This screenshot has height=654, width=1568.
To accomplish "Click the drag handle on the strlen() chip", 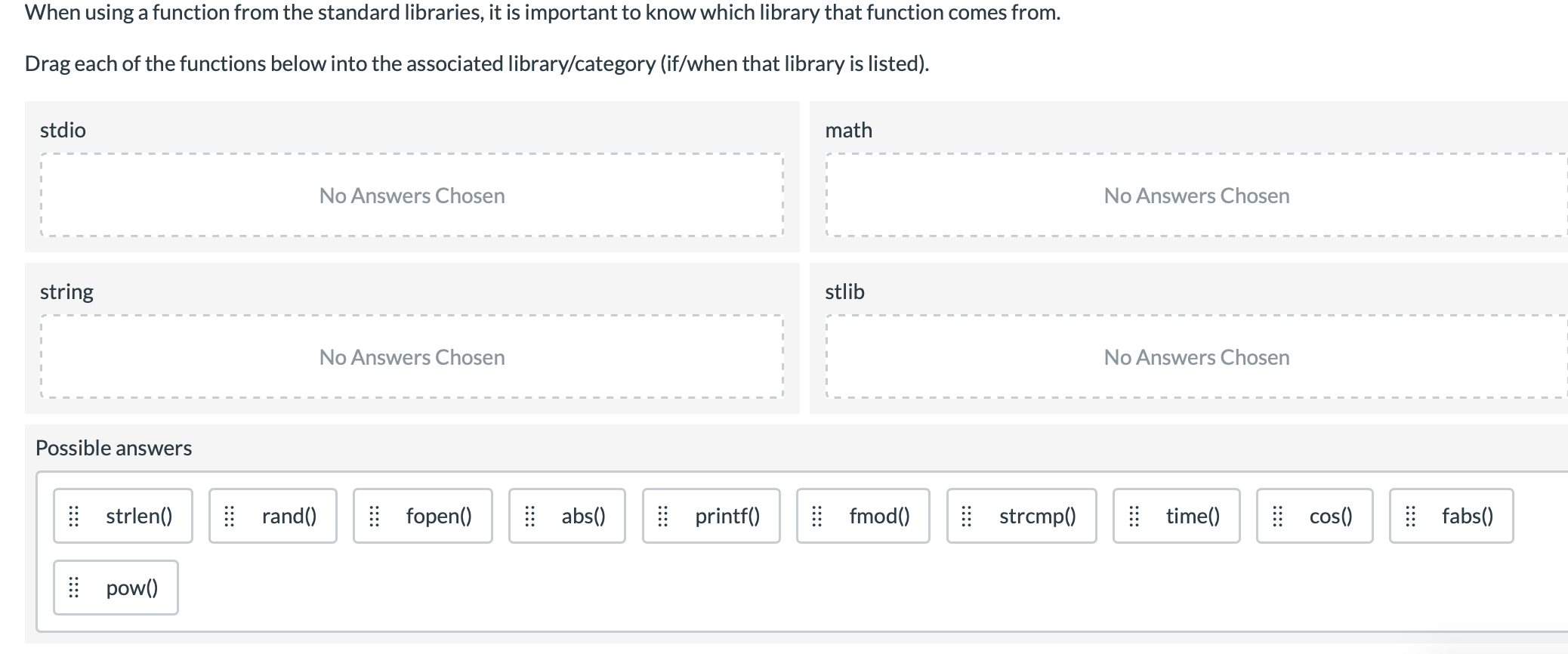I will tap(73, 516).
